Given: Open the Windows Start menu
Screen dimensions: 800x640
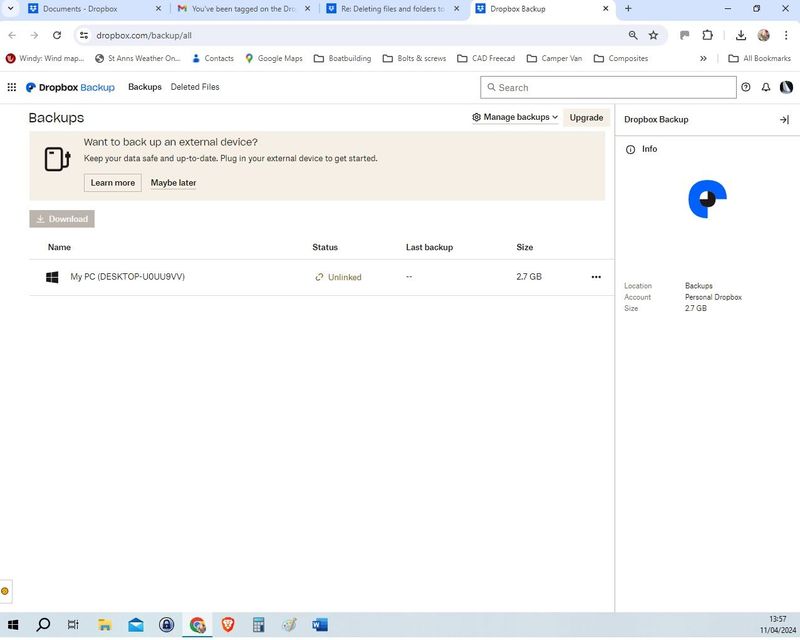Looking at the screenshot, I should (13, 625).
